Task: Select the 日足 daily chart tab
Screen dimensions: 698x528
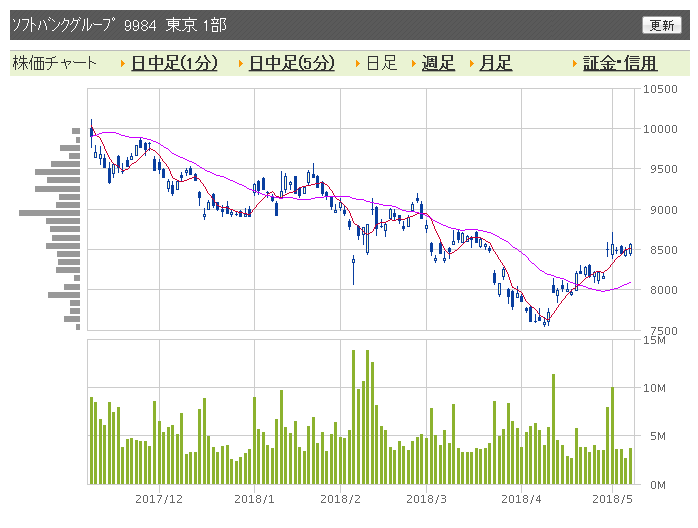Action: [x=381, y=63]
